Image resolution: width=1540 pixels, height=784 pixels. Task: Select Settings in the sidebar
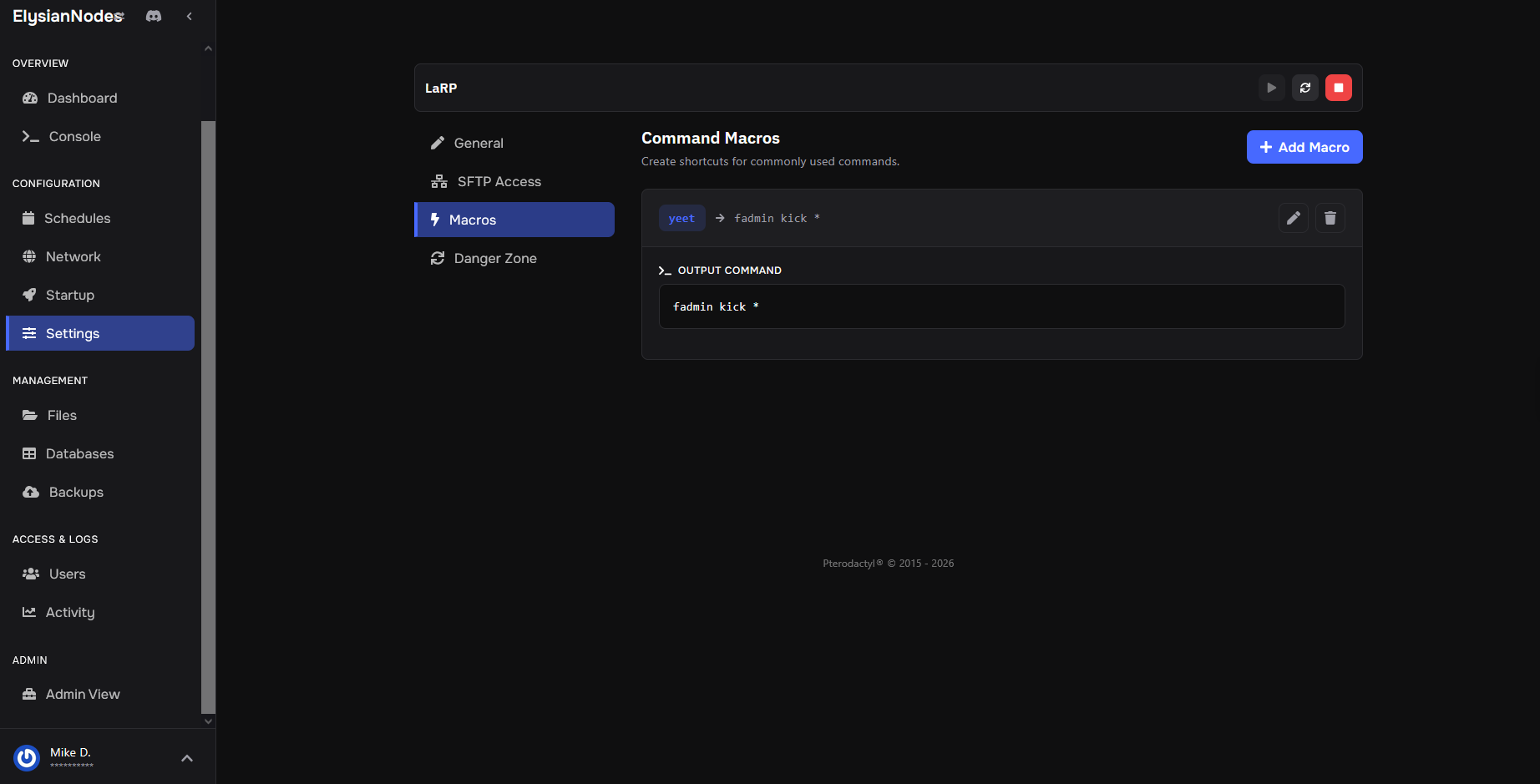click(x=100, y=333)
